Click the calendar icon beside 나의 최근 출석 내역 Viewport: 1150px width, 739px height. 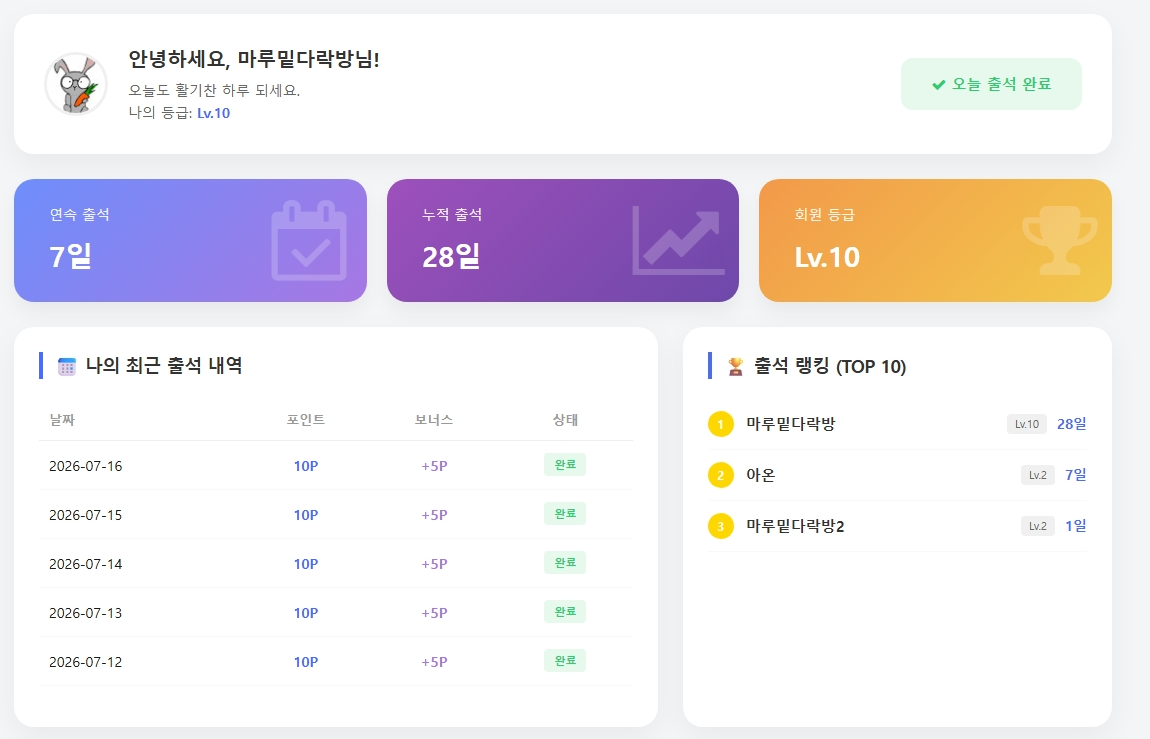click(x=67, y=367)
